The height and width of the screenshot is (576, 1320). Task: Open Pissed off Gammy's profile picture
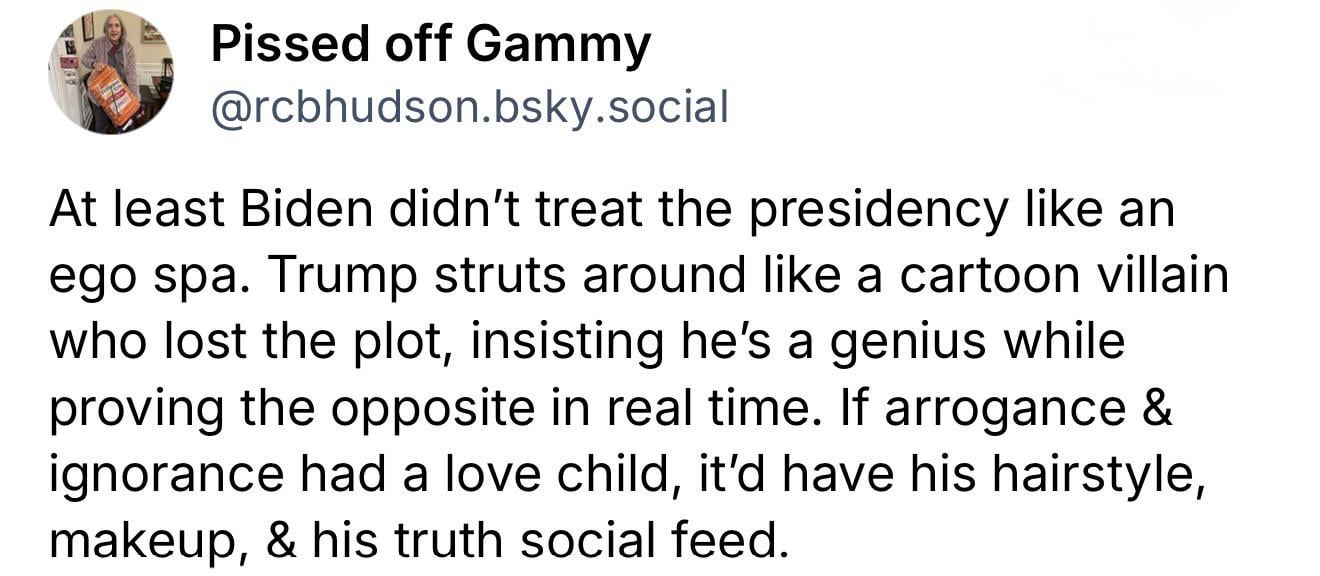click(111, 72)
